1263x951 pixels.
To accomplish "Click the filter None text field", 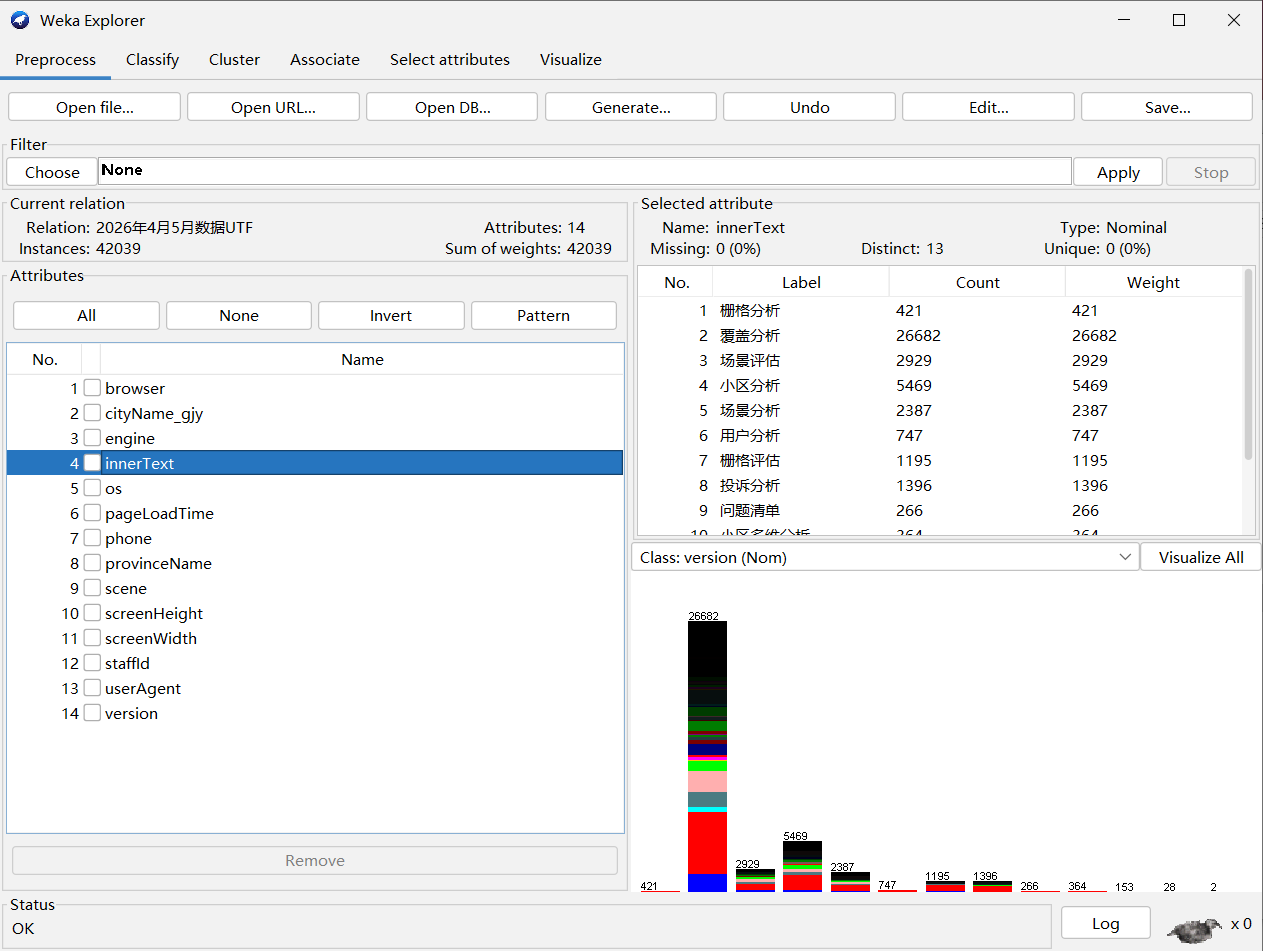I will click(x=585, y=171).
